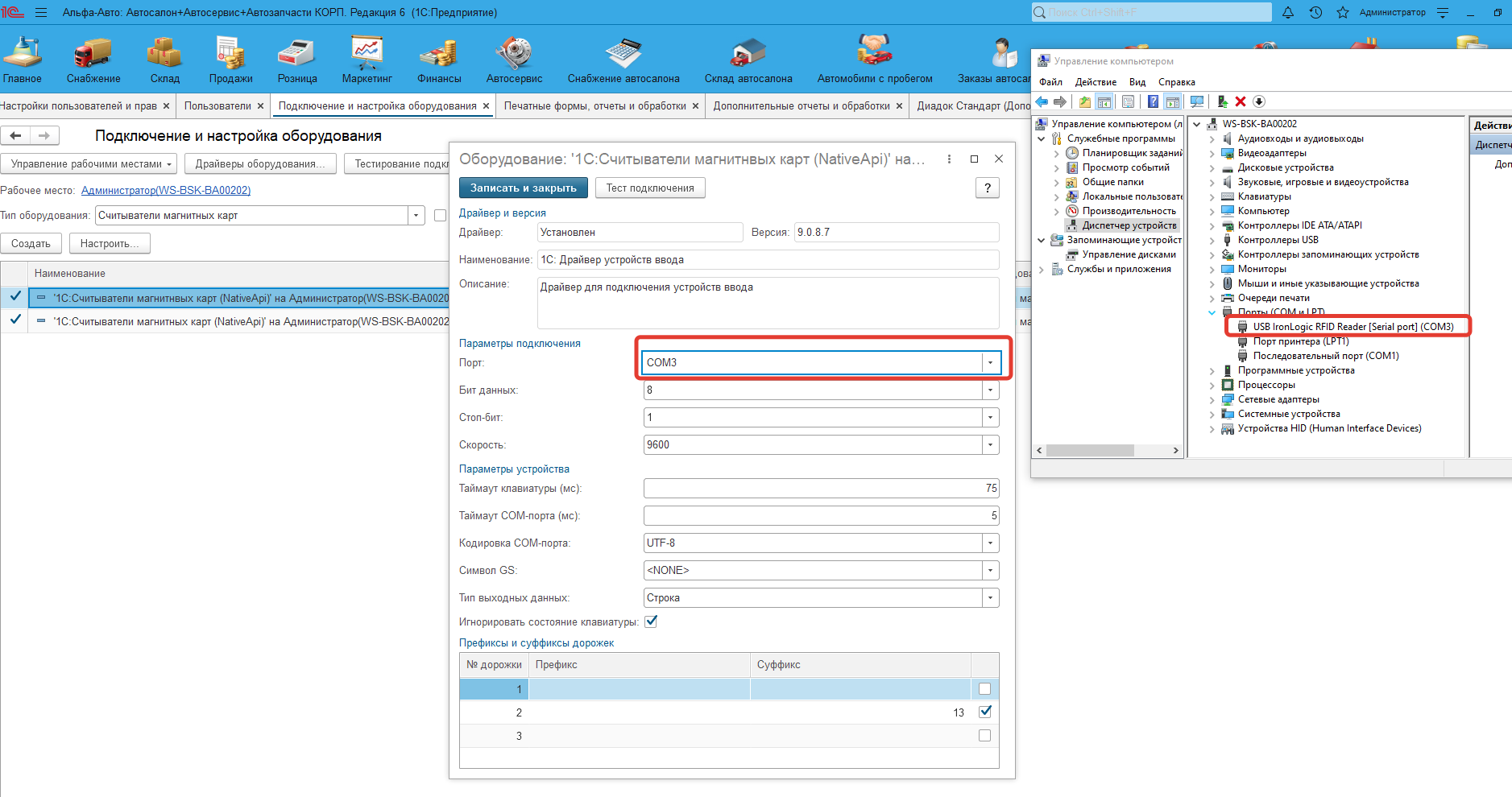1512x797 pixels.
Task: Open the Автосервис brake disc icon
Action: 514,52
